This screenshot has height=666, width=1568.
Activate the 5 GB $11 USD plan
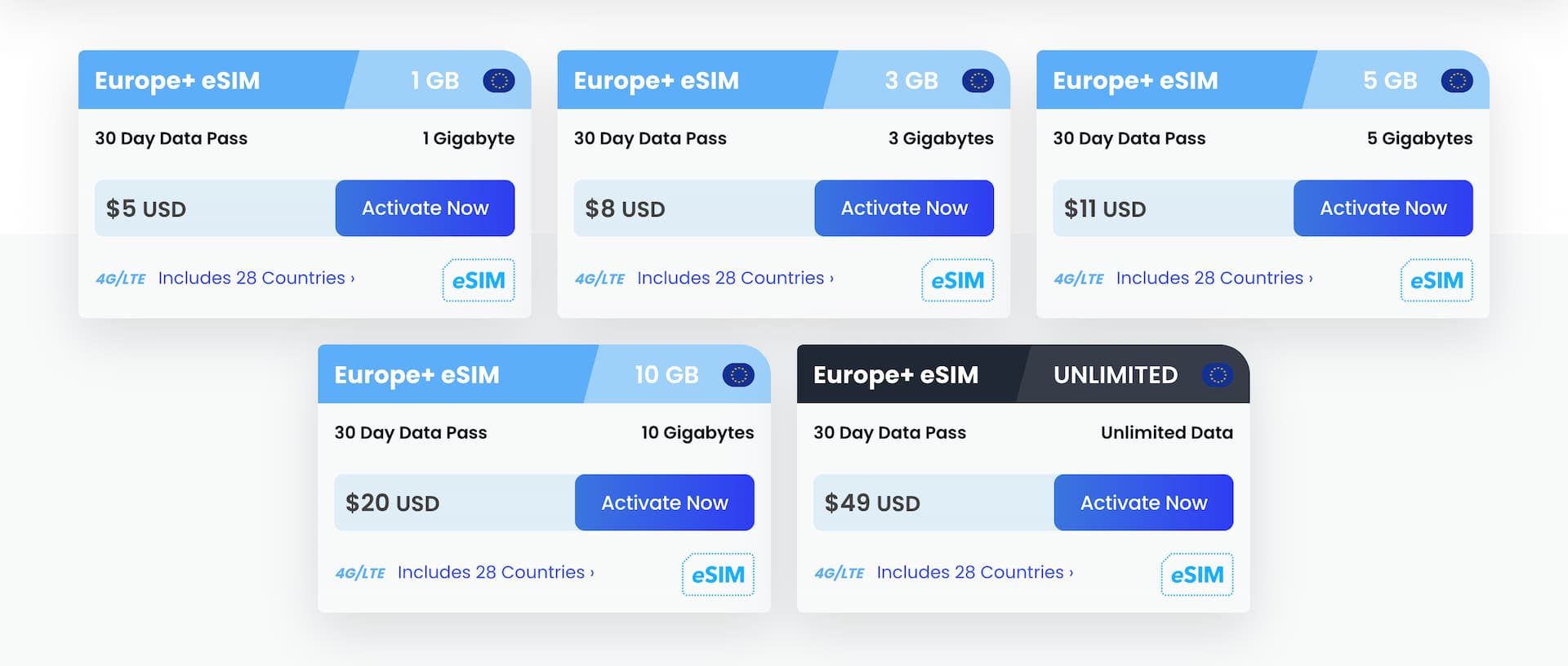pos(1383,208)
